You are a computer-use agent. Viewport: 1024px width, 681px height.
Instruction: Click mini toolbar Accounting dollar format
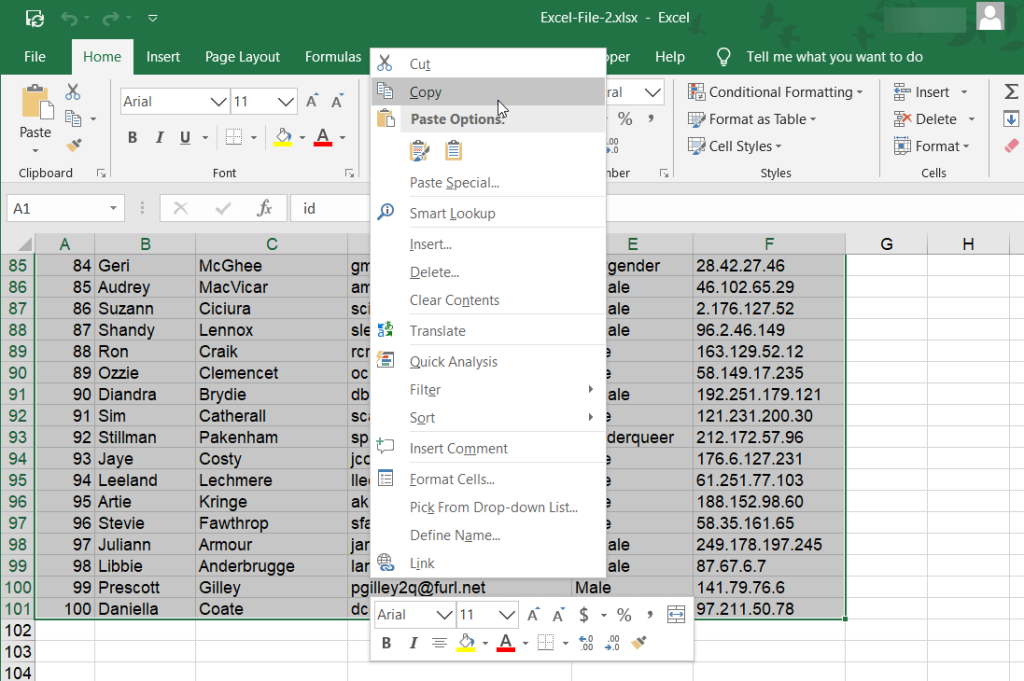pyautogui.click(x=584, y=615)
